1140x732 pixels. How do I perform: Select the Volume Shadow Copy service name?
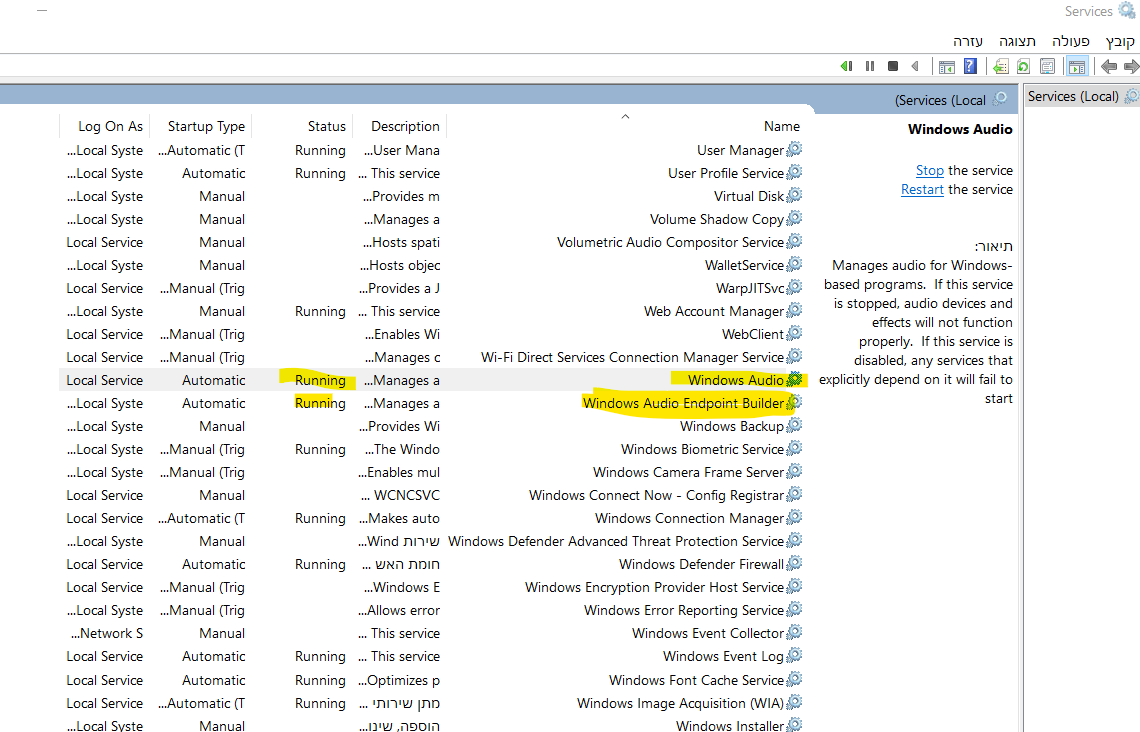click(x=716, y=219)
